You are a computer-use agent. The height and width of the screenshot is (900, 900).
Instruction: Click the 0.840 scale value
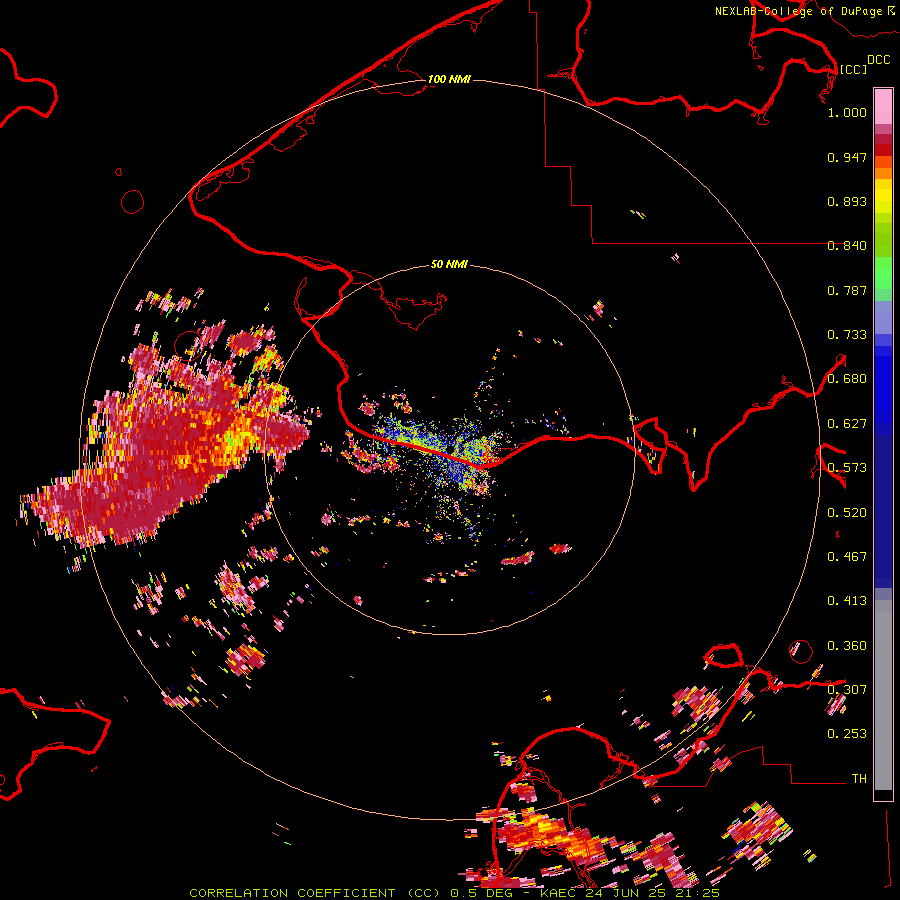click(x=847, y=246)
